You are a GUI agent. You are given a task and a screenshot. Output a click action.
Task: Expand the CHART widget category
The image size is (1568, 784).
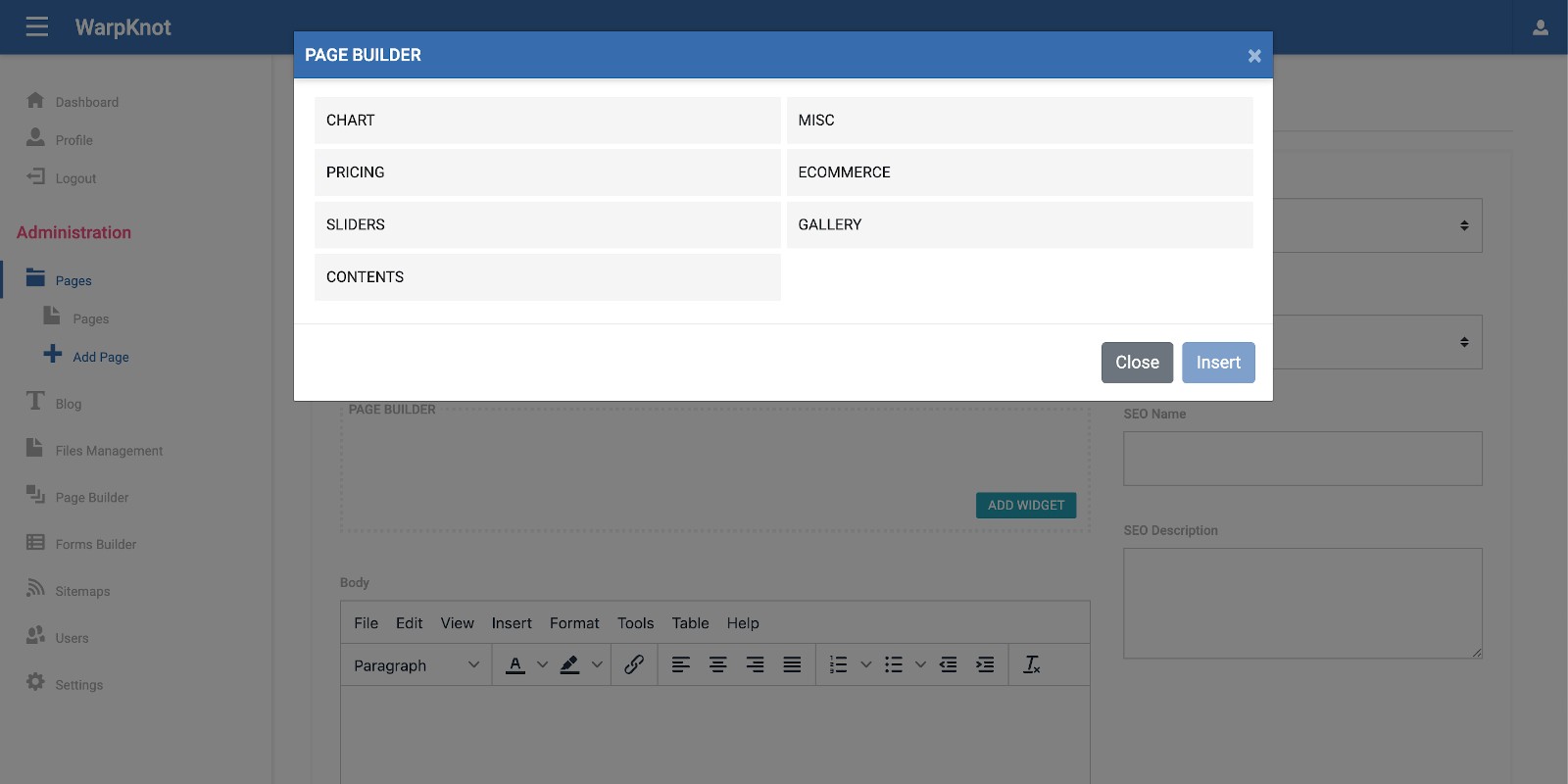click(548, 120)
